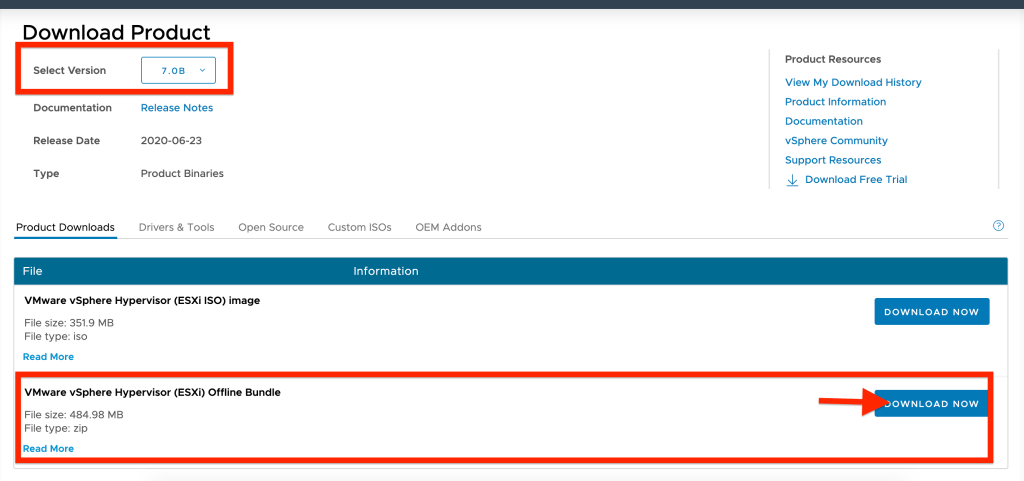The image size is (1024, 481).
Task: Download the ESXi ISO image
Action: pos(931,312)
